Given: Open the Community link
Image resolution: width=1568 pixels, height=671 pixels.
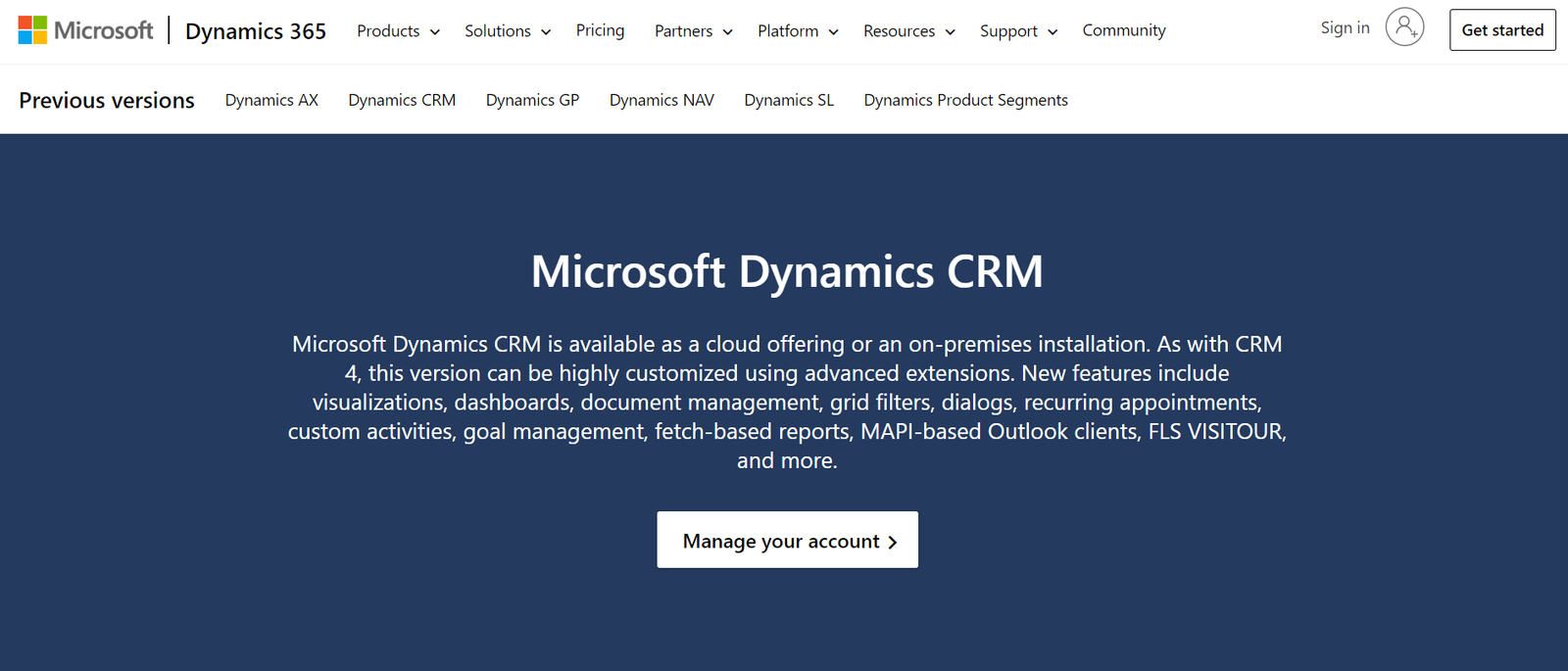Looking at the screenshot, I should 1124,30.
